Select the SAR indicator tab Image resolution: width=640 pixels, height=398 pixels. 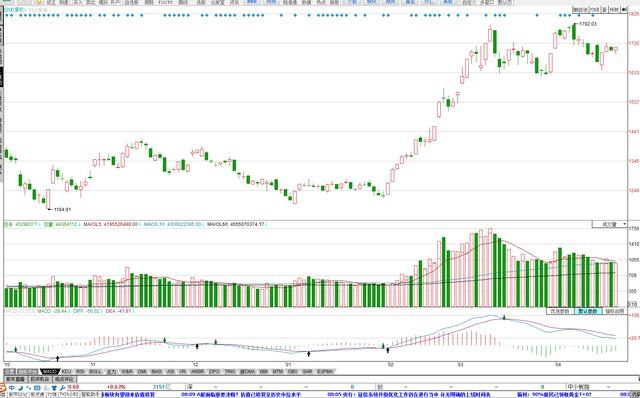[x=307, y=371]
